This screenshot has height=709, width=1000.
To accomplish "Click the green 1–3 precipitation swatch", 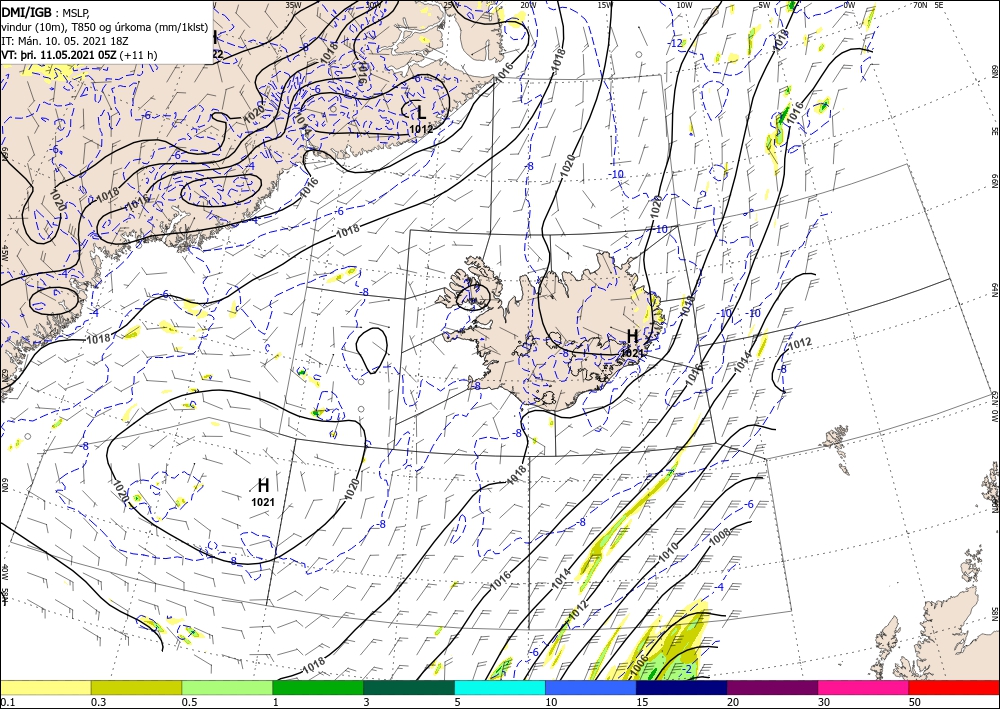I will coord(318,687).
